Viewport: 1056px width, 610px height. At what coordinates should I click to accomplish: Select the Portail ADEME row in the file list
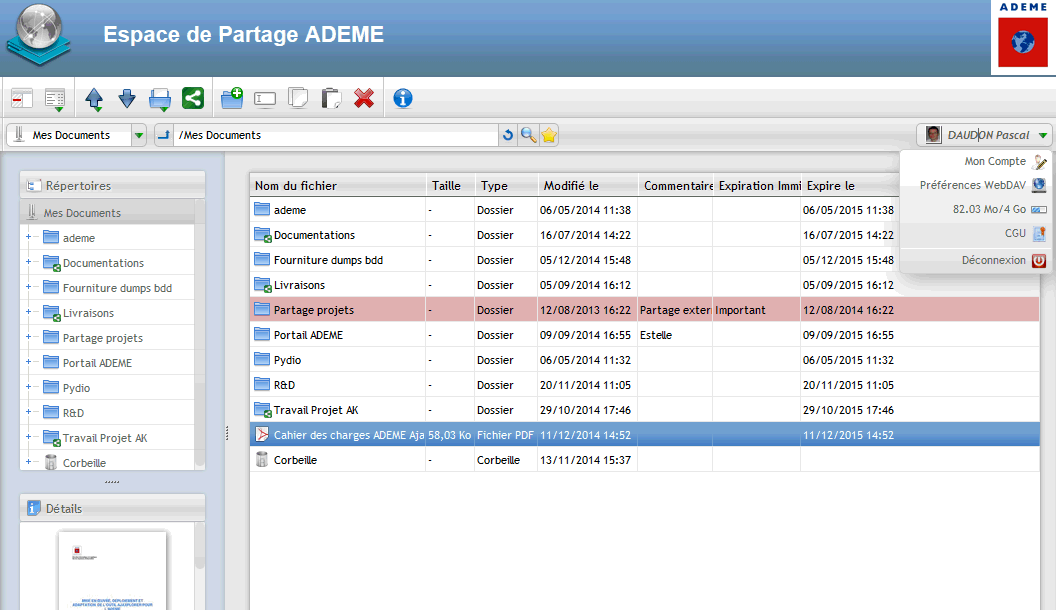pyautogui.click(x=645, y=335)
